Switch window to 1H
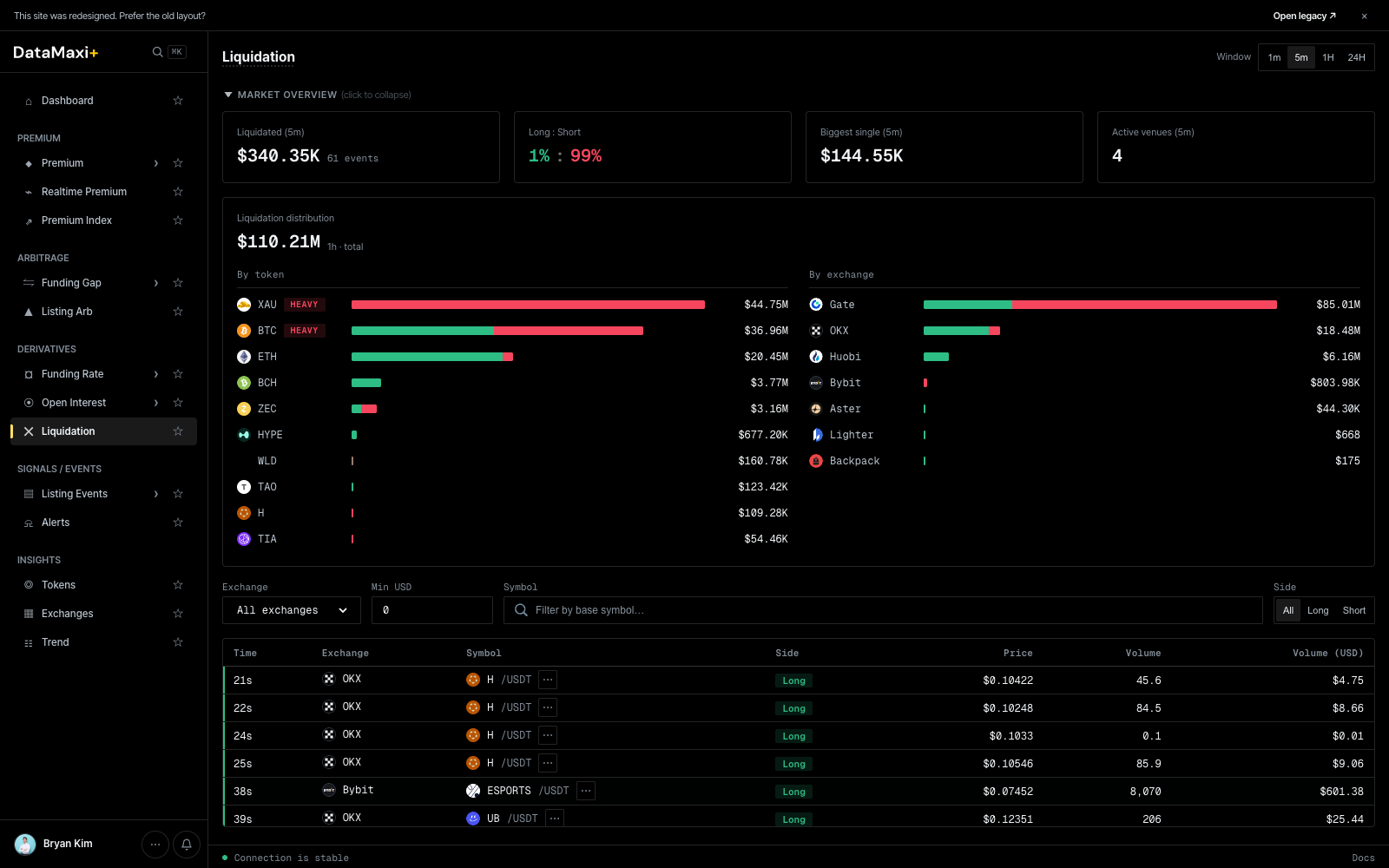 click(1328, 57)
